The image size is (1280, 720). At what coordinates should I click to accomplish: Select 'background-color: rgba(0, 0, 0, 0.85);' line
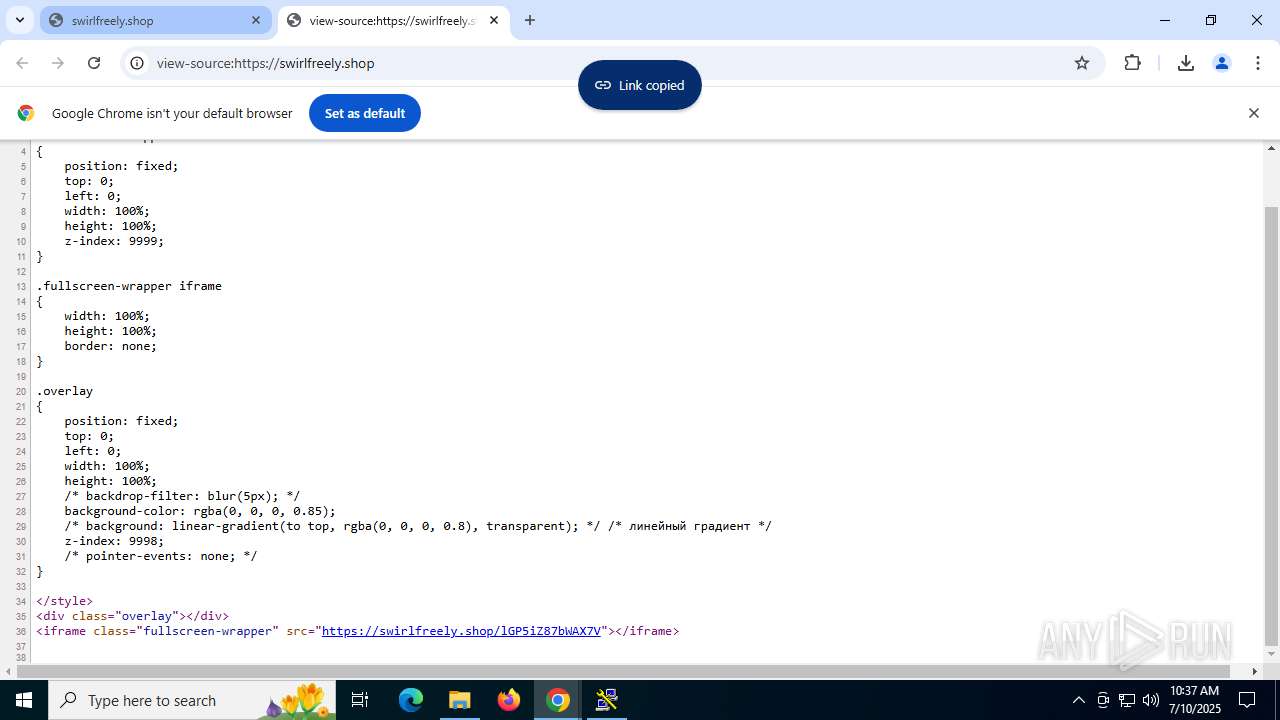(200, 511)
